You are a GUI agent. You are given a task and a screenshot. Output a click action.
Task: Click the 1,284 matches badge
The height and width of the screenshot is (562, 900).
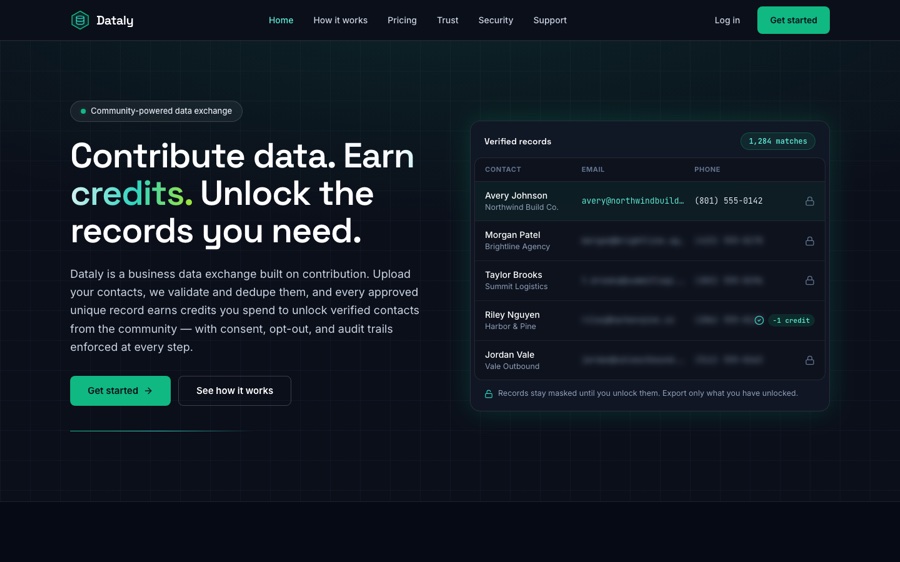coord(778,141)
